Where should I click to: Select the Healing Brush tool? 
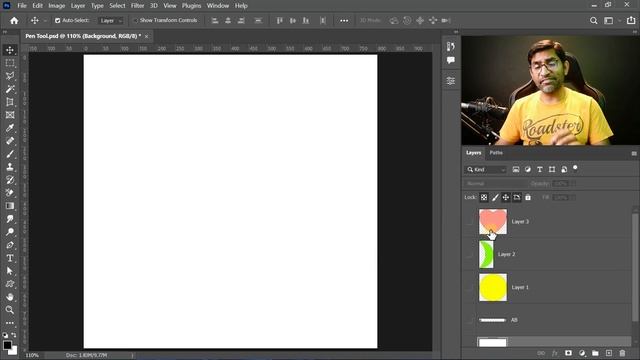point(10,141)
